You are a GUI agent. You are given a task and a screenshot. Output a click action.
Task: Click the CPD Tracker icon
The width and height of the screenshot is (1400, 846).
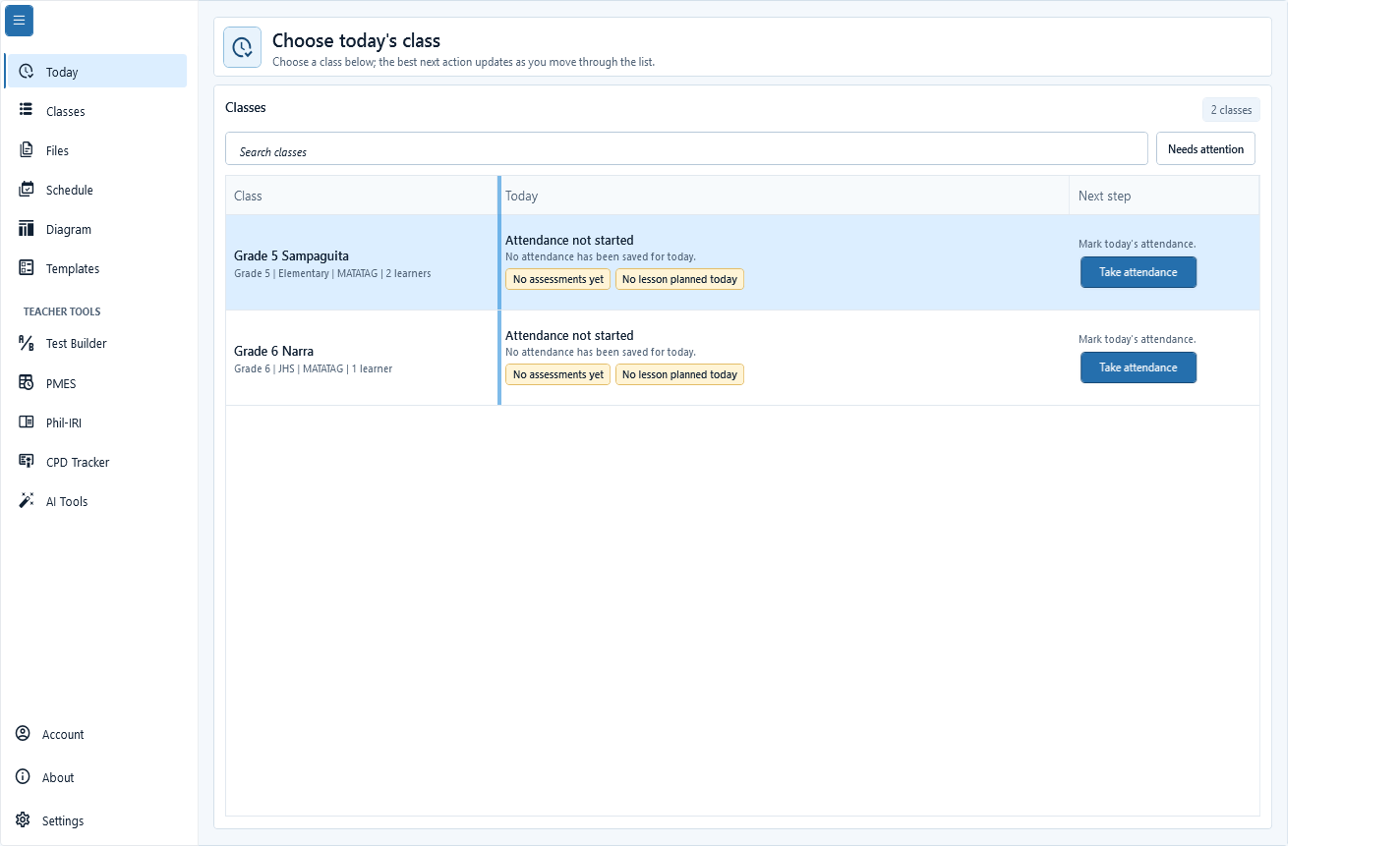(27, 461)
